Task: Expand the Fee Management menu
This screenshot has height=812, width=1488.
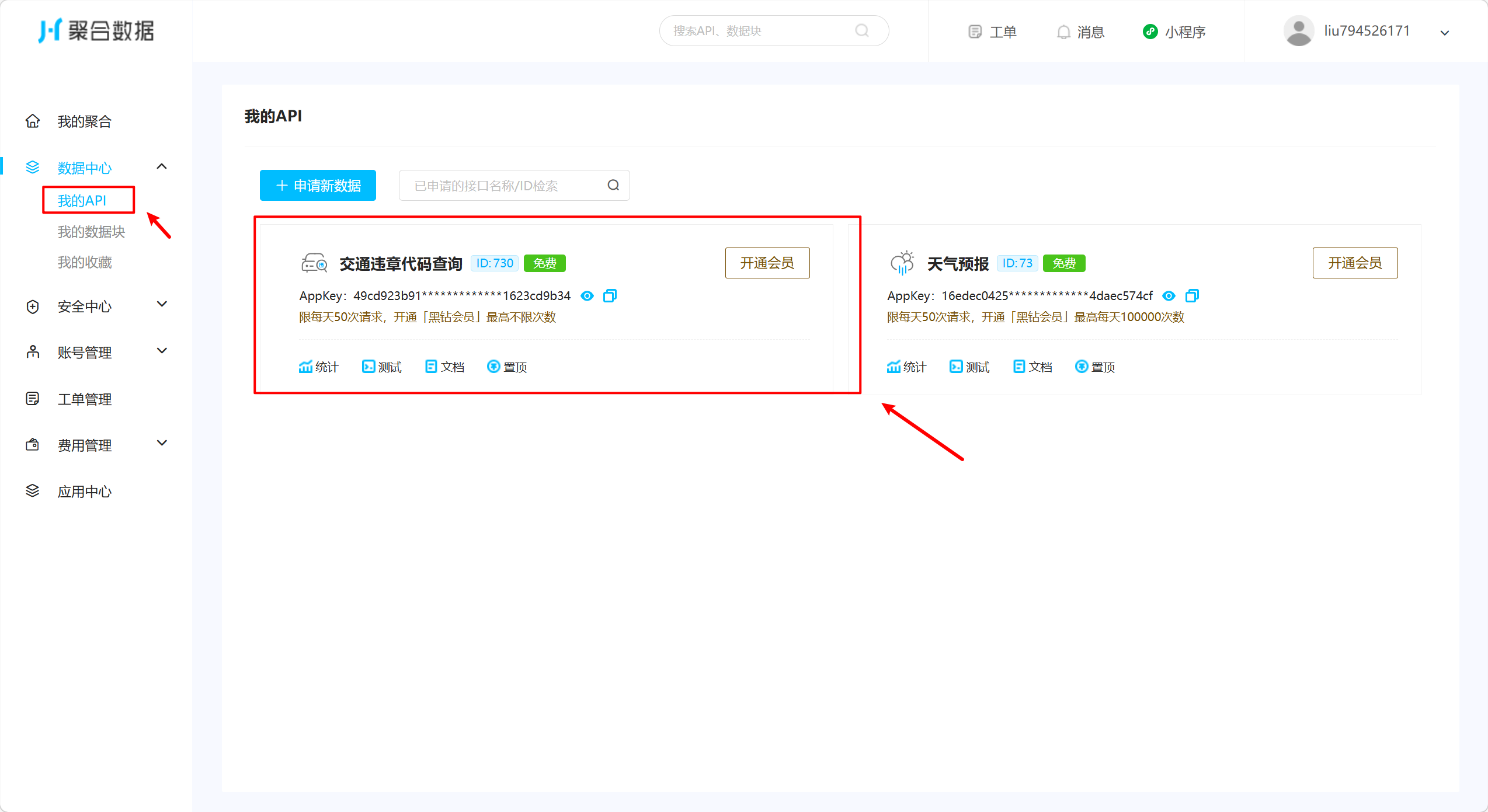Action: (x=162, y=444)
